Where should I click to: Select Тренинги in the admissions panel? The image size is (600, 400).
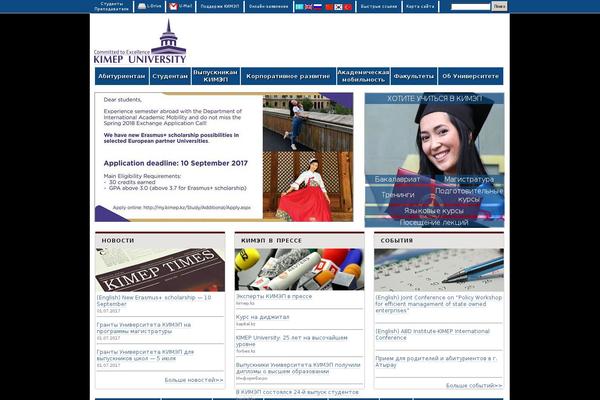pyautogui.click(x=398, y=195)
